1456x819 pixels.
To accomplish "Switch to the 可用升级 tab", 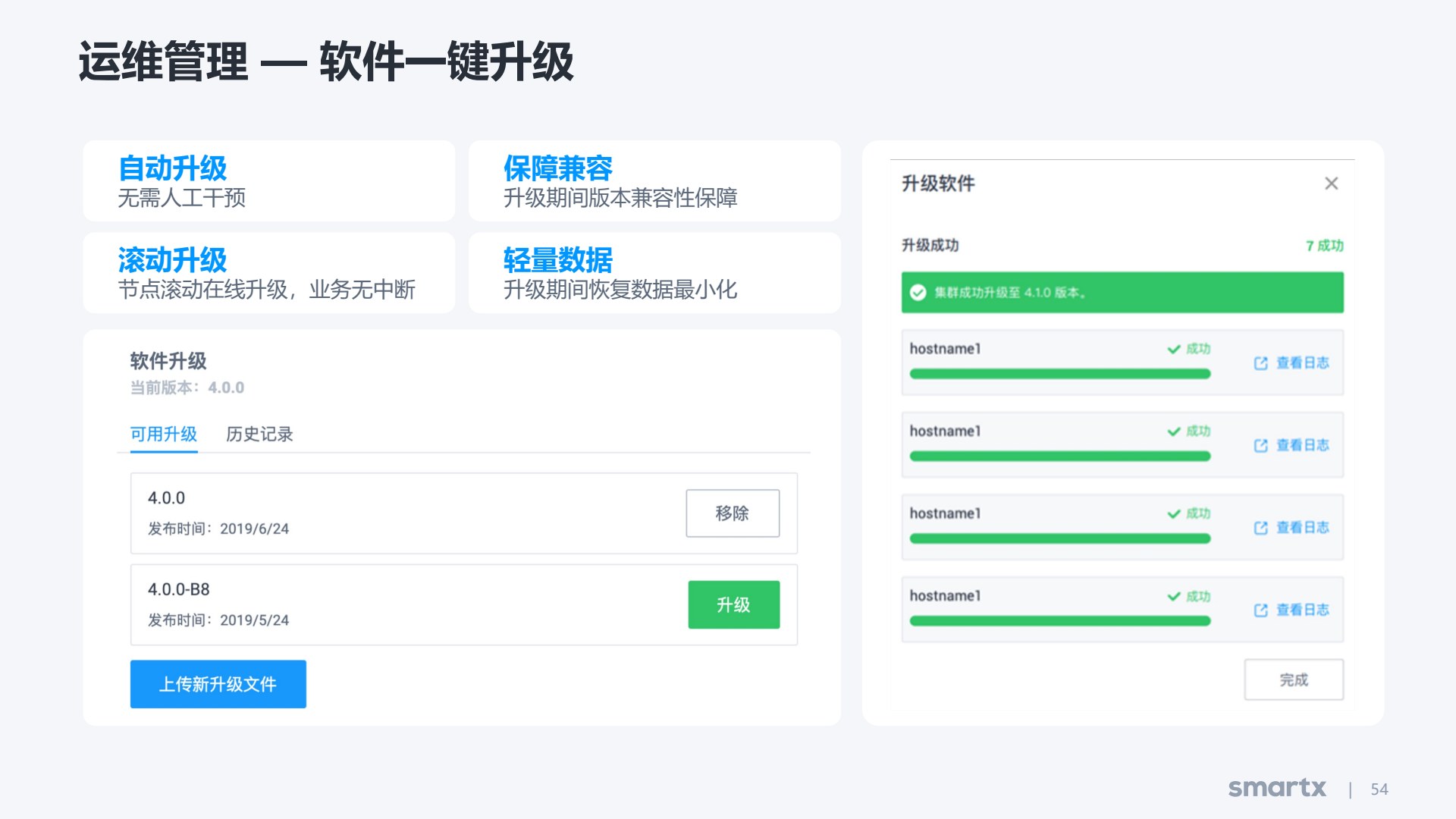I will (164, 435).
